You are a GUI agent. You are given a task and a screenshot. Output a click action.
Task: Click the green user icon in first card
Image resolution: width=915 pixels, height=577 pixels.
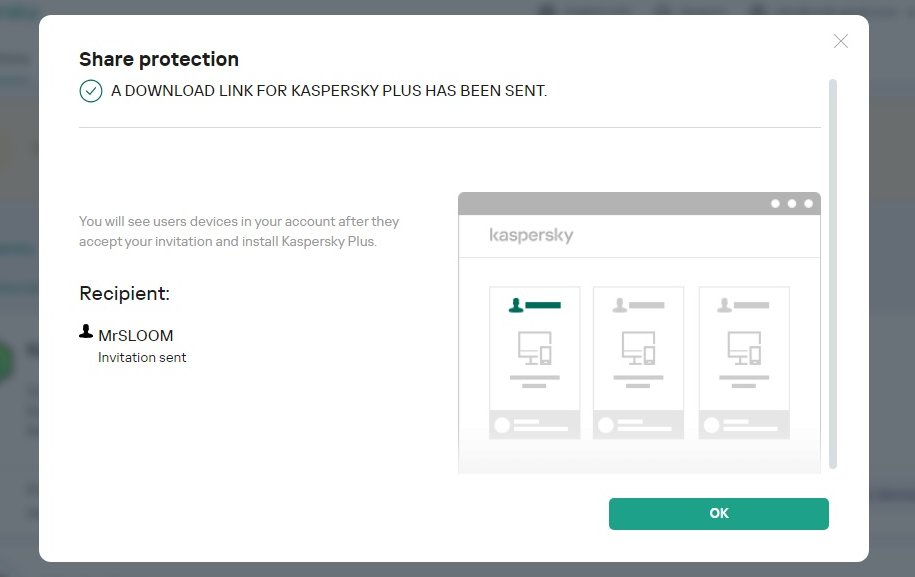point(516,305)
